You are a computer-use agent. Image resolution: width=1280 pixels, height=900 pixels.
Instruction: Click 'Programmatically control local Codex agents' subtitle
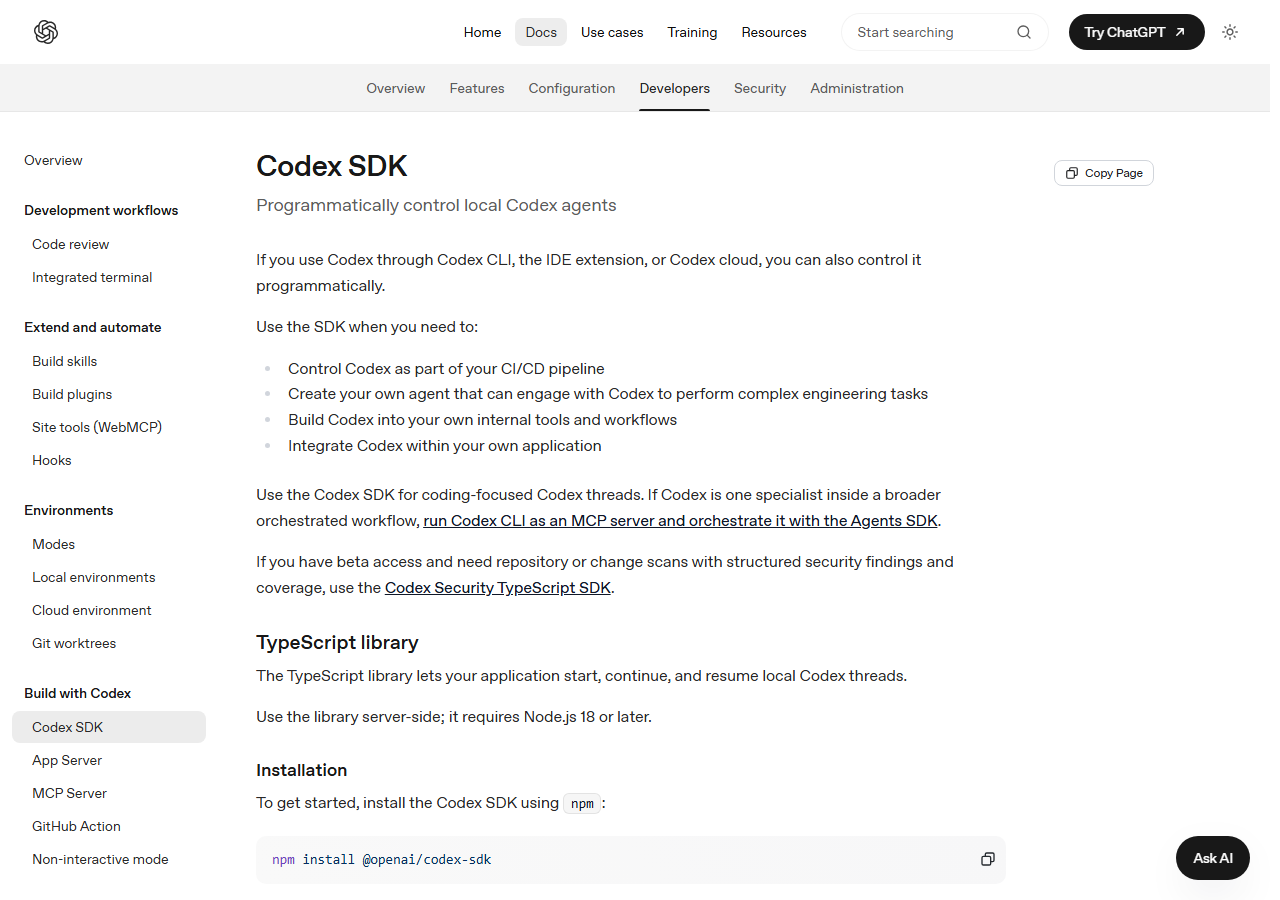[436, 205]
